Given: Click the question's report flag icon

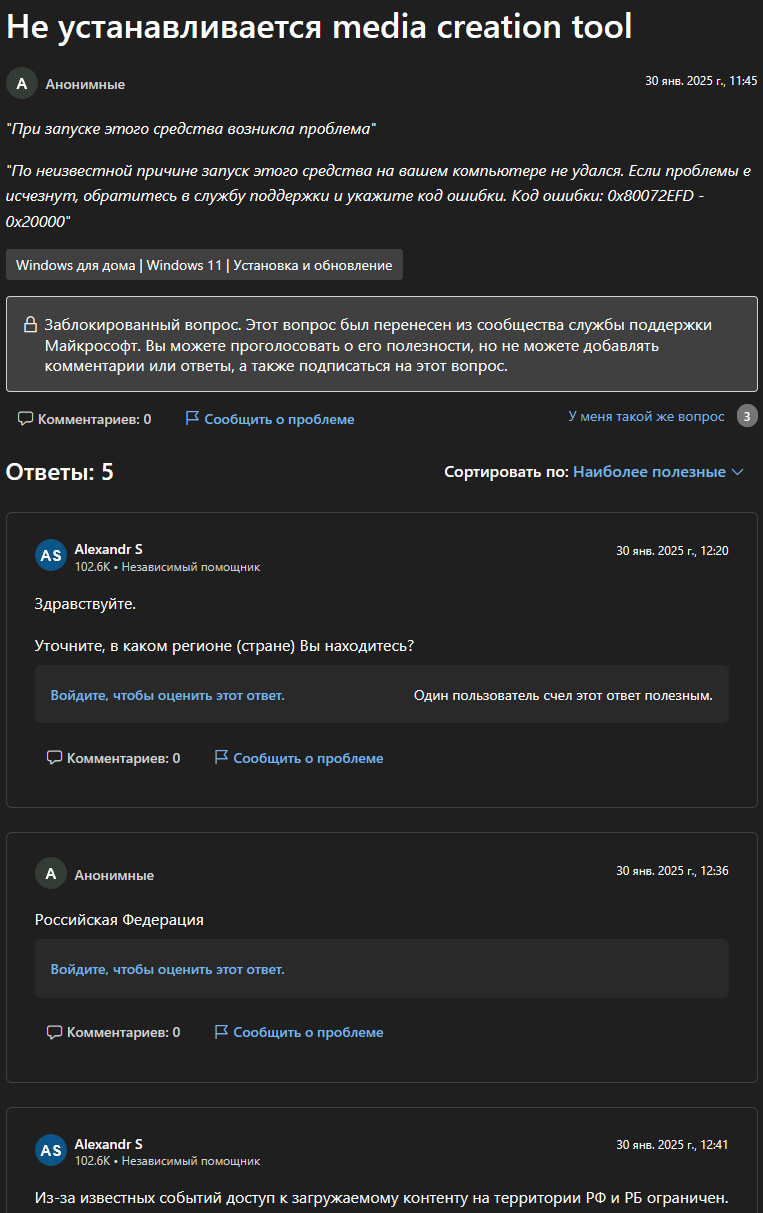Looking at the screenshot, I should [x=192, y=419].
